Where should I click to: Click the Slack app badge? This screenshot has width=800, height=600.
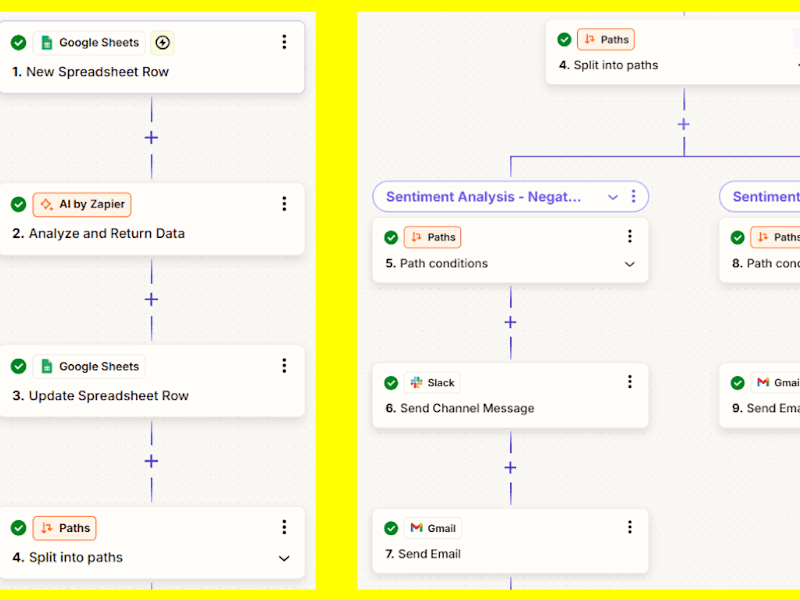click(x=432, y=383)
